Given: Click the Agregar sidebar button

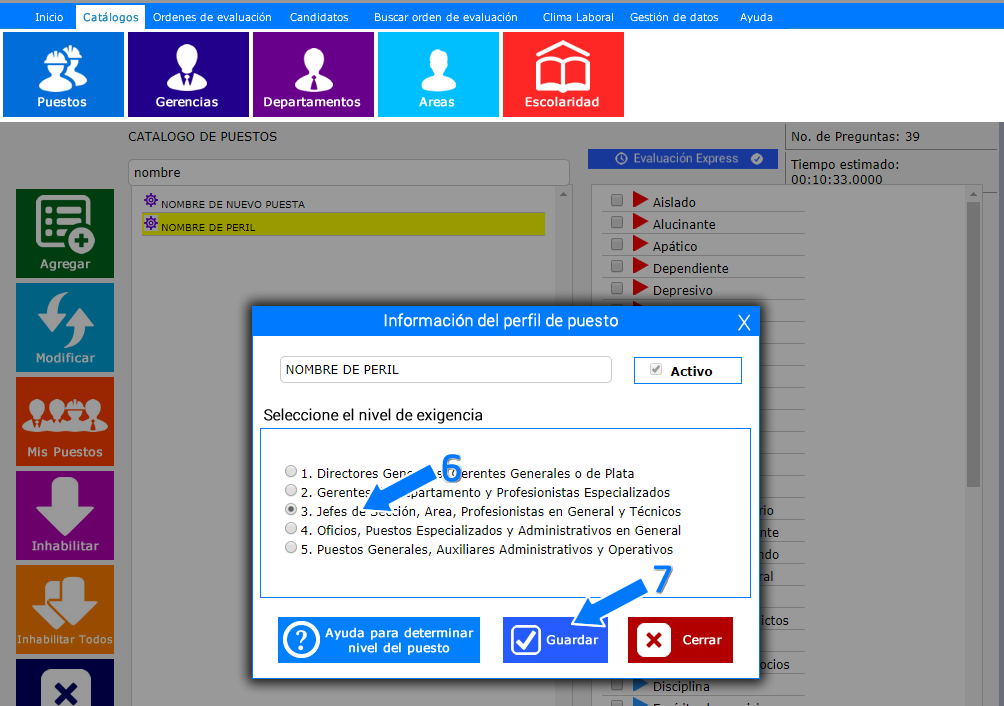Looking at the screenshot, I should point(65,233).
